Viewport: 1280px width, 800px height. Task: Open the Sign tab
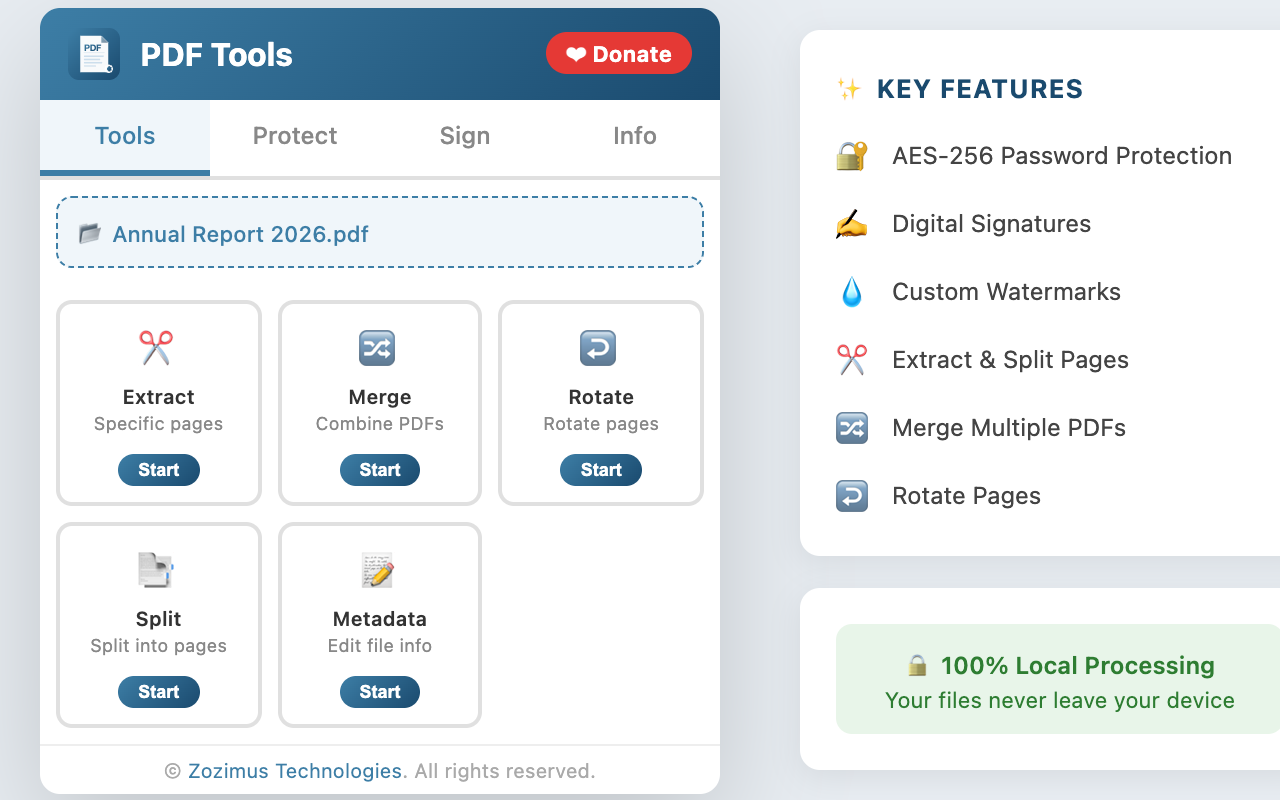(465, 137)
